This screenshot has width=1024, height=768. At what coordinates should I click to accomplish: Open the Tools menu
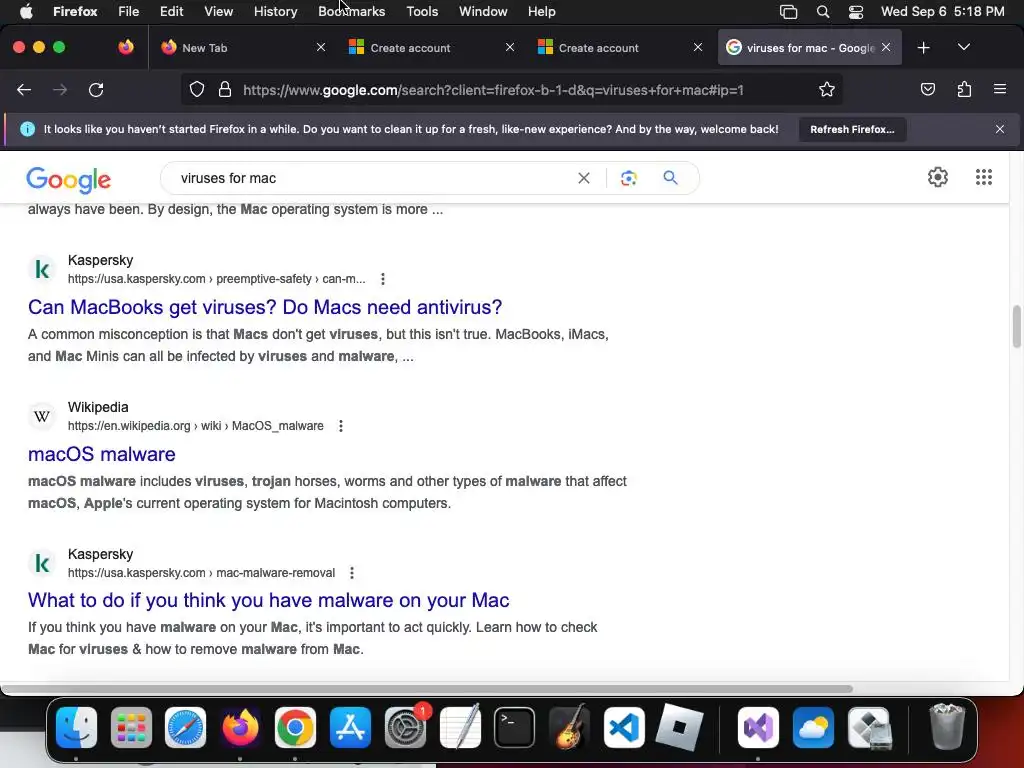click(x=422, y=11)
